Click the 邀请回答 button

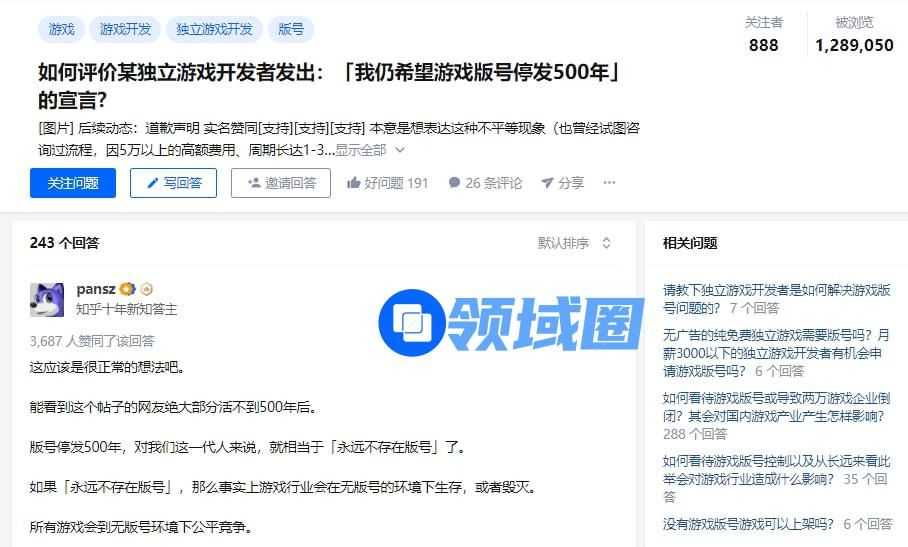pos(281,183)
